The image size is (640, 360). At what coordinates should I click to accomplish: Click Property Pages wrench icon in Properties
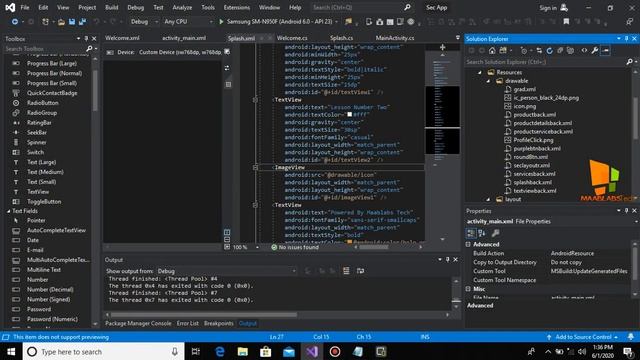[495, 233]
